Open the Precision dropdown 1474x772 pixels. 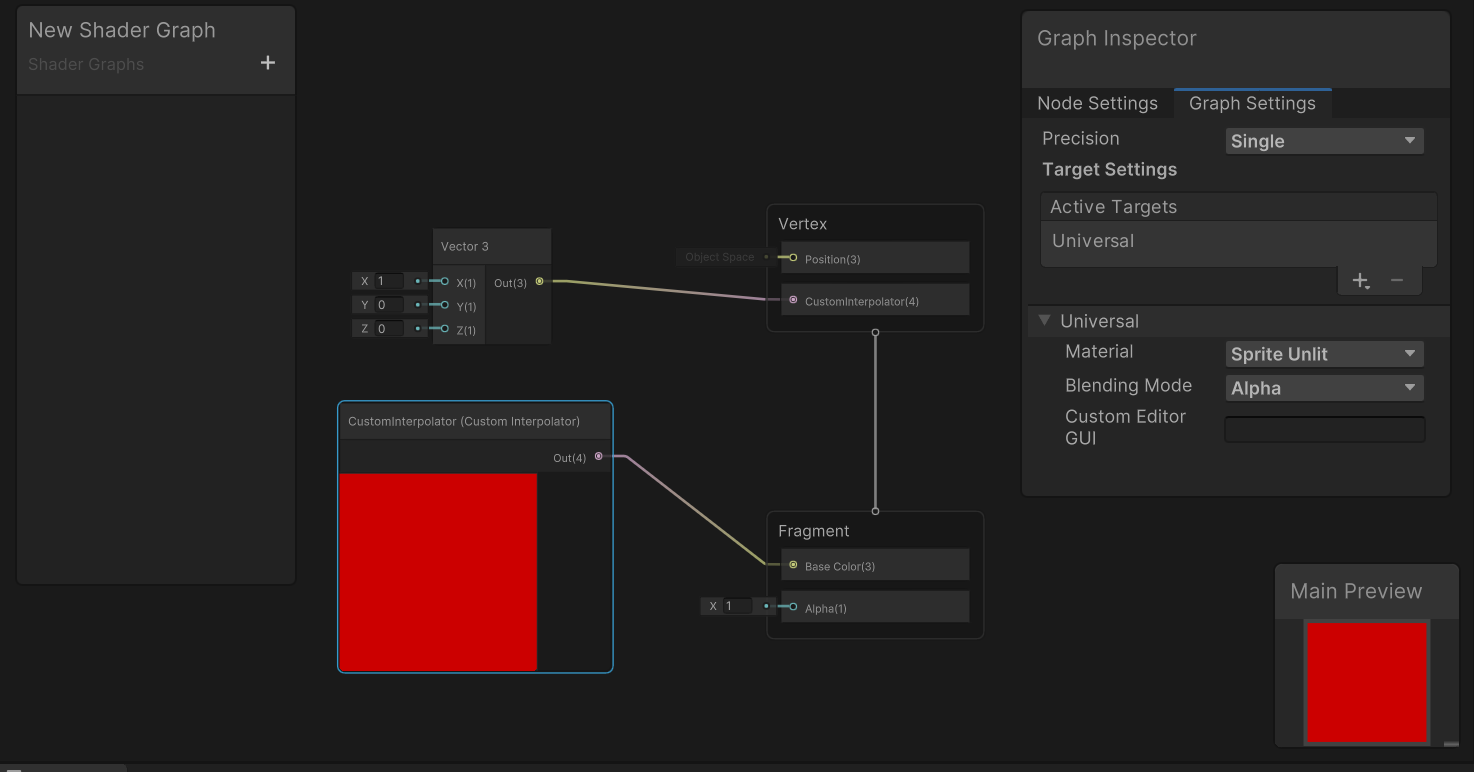1324,141
